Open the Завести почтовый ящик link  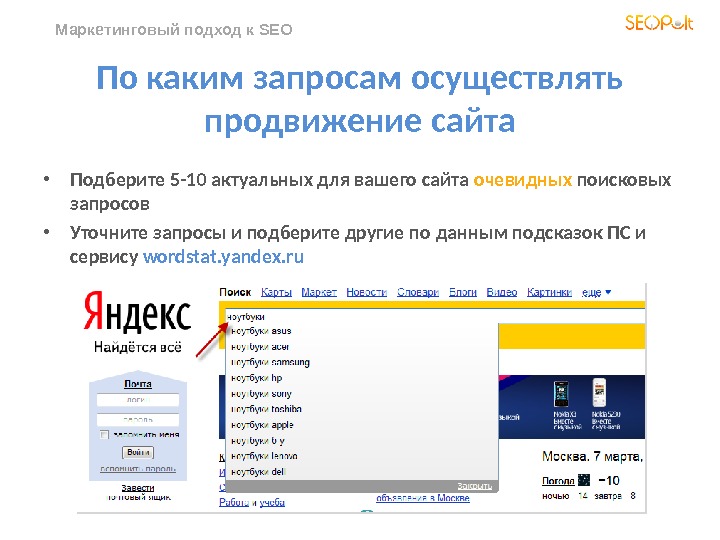click(138, 492)
